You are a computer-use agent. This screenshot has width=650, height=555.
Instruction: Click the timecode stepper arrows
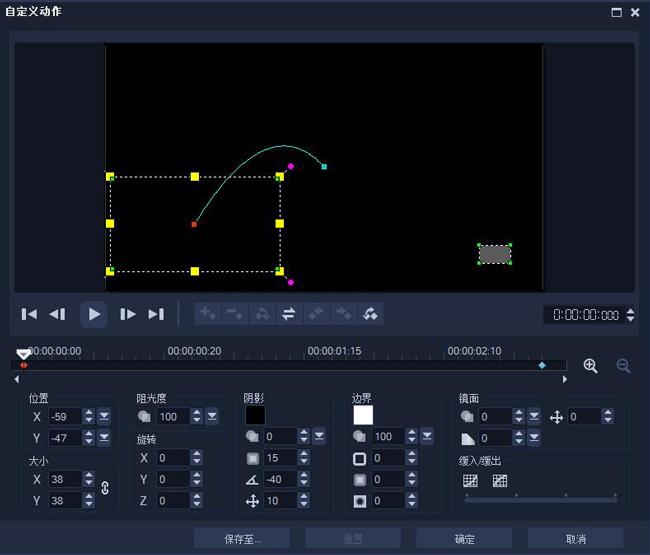tap(631, 315)
